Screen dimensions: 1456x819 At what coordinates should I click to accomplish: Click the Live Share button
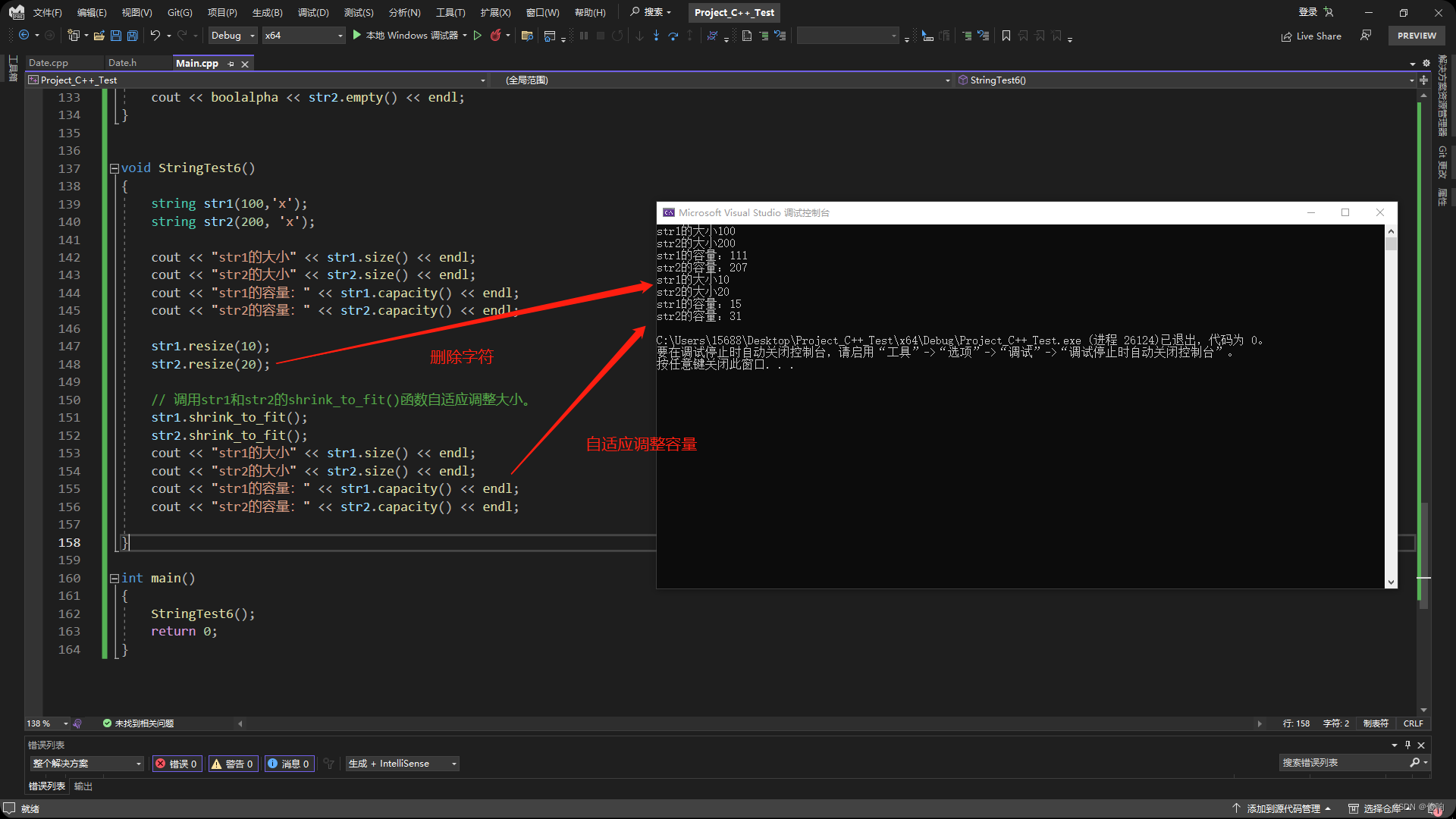click(1311, 36)
